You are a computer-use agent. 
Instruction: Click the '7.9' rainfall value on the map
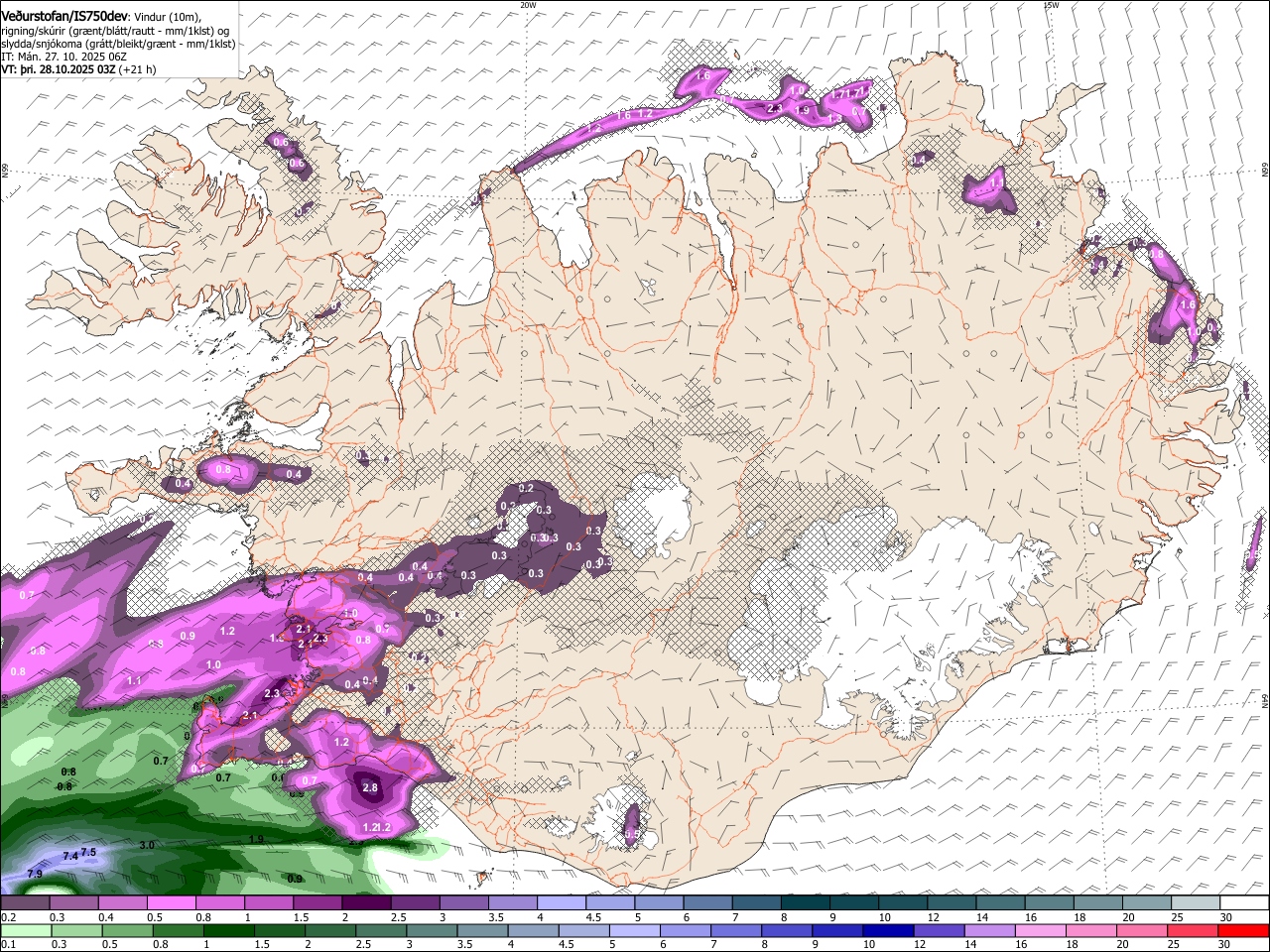tap(35, 874)
